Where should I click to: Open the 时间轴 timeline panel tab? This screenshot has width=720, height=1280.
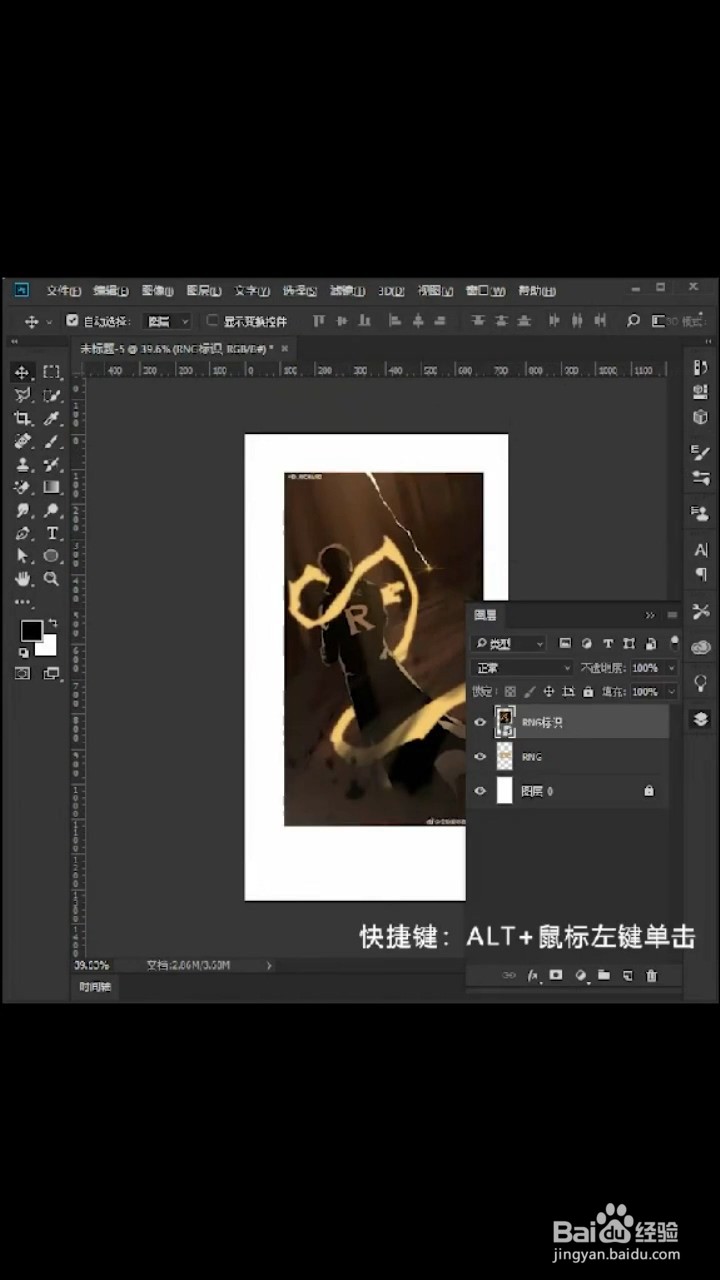96,987
